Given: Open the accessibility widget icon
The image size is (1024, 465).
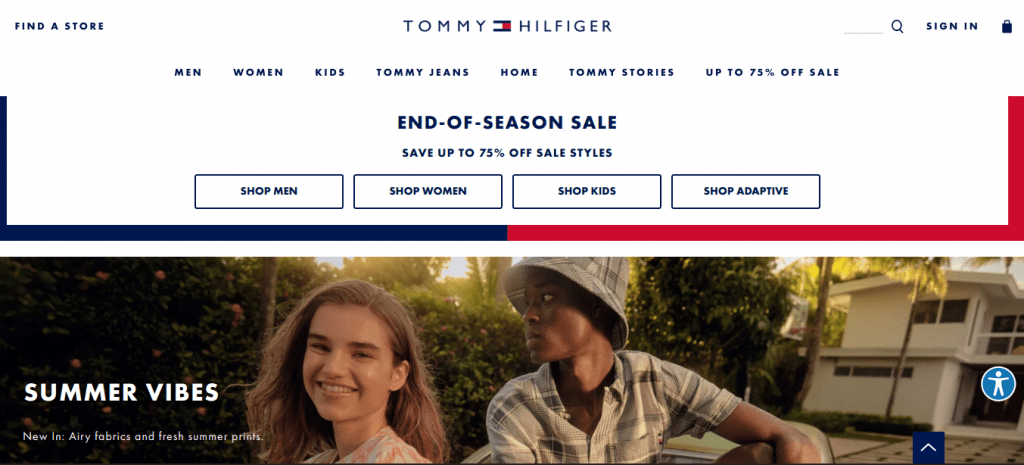Looking at the screenshot, I should [x=999, y=384].
